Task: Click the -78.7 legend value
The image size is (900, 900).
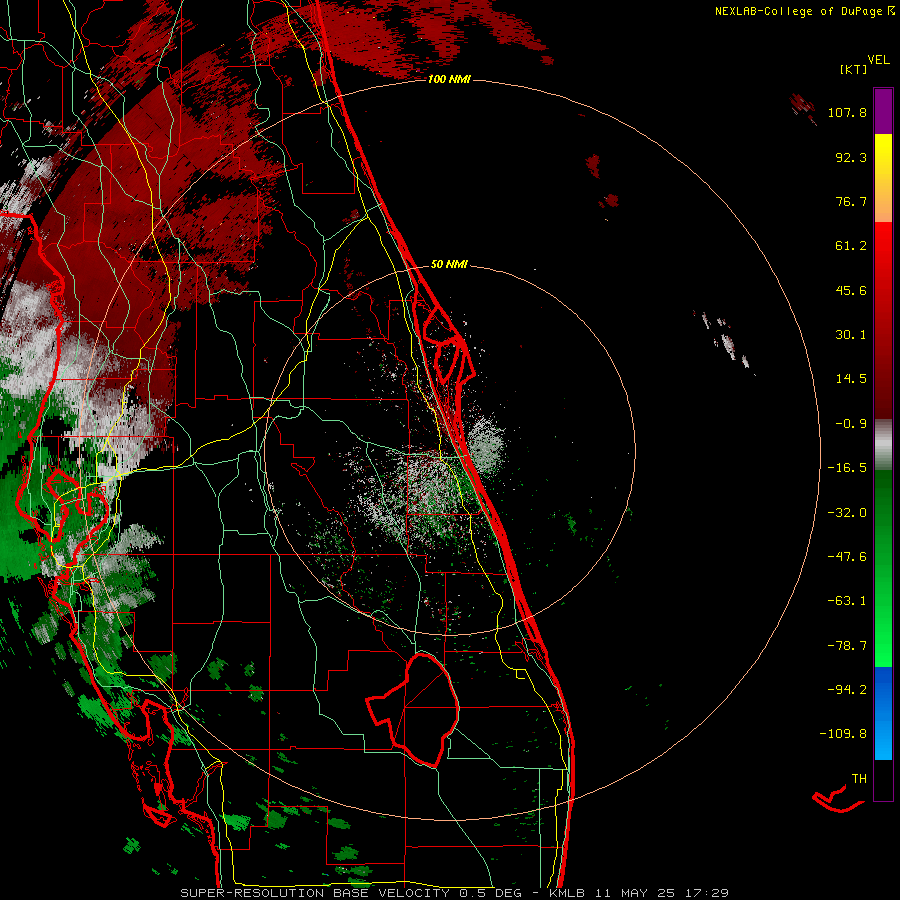Action: [x=847, y=646]
